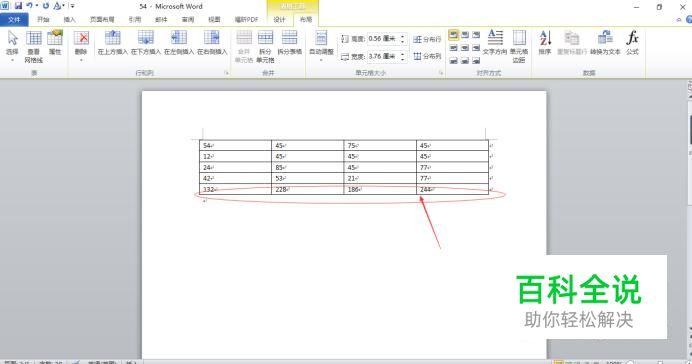Switch to the Review (审阅) tab
The width and height of the screenshot is (692, 364).
coord(188,19)
